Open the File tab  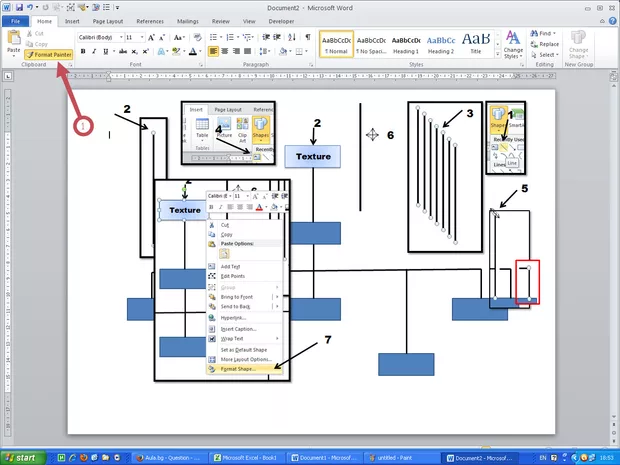click(14, 19)
